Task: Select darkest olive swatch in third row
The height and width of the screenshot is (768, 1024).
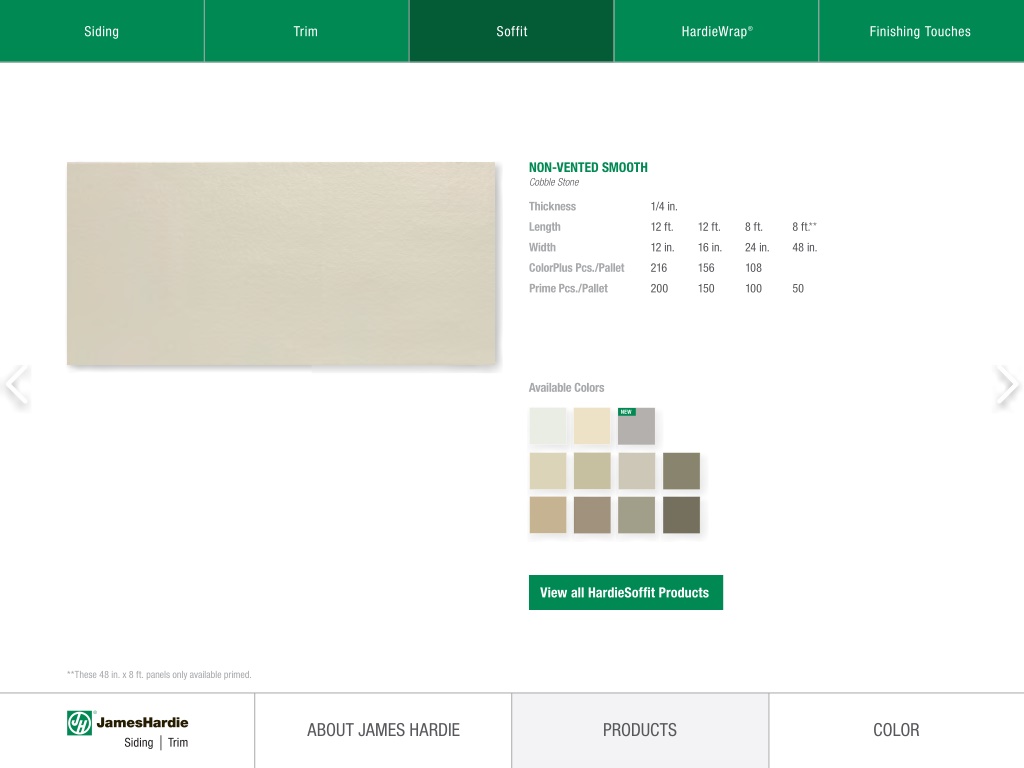Action: click(681, 515)
